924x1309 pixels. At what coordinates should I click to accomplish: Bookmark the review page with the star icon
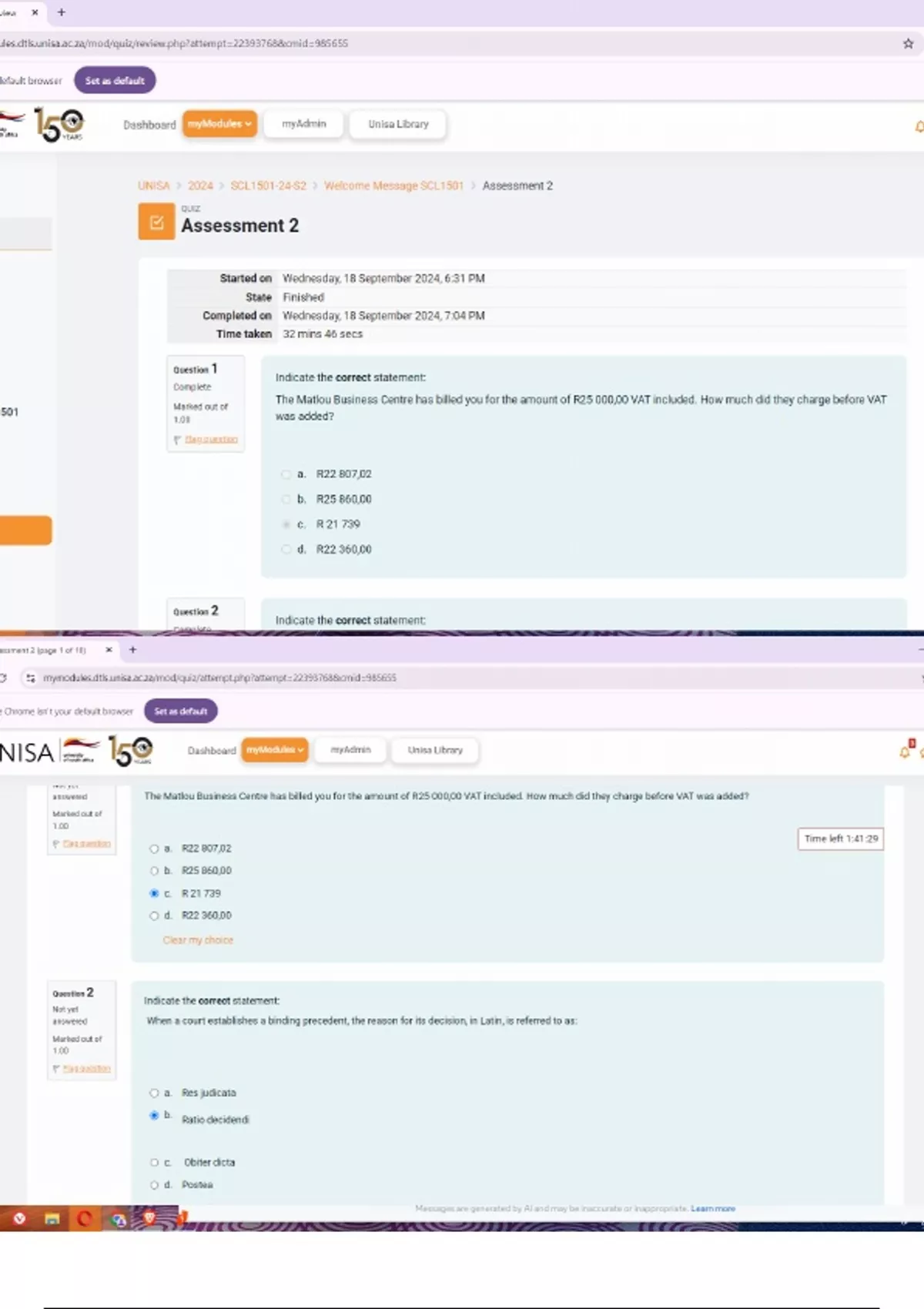coord(908,44)
